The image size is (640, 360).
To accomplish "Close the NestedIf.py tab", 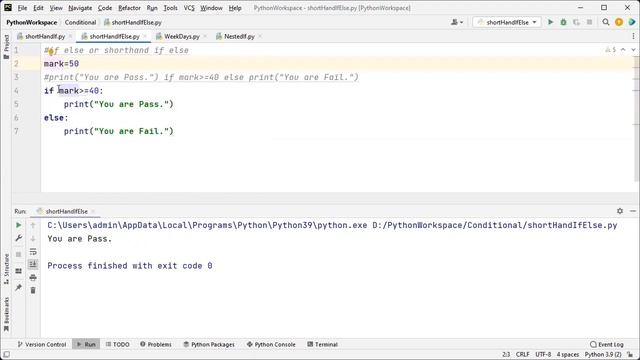I will 260,36.
